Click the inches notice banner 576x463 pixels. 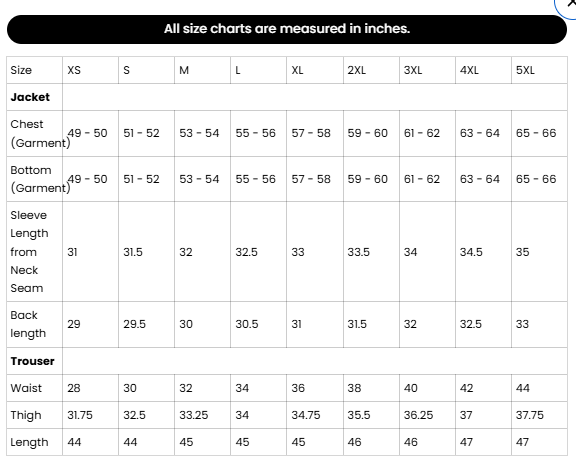coord(287,29)
